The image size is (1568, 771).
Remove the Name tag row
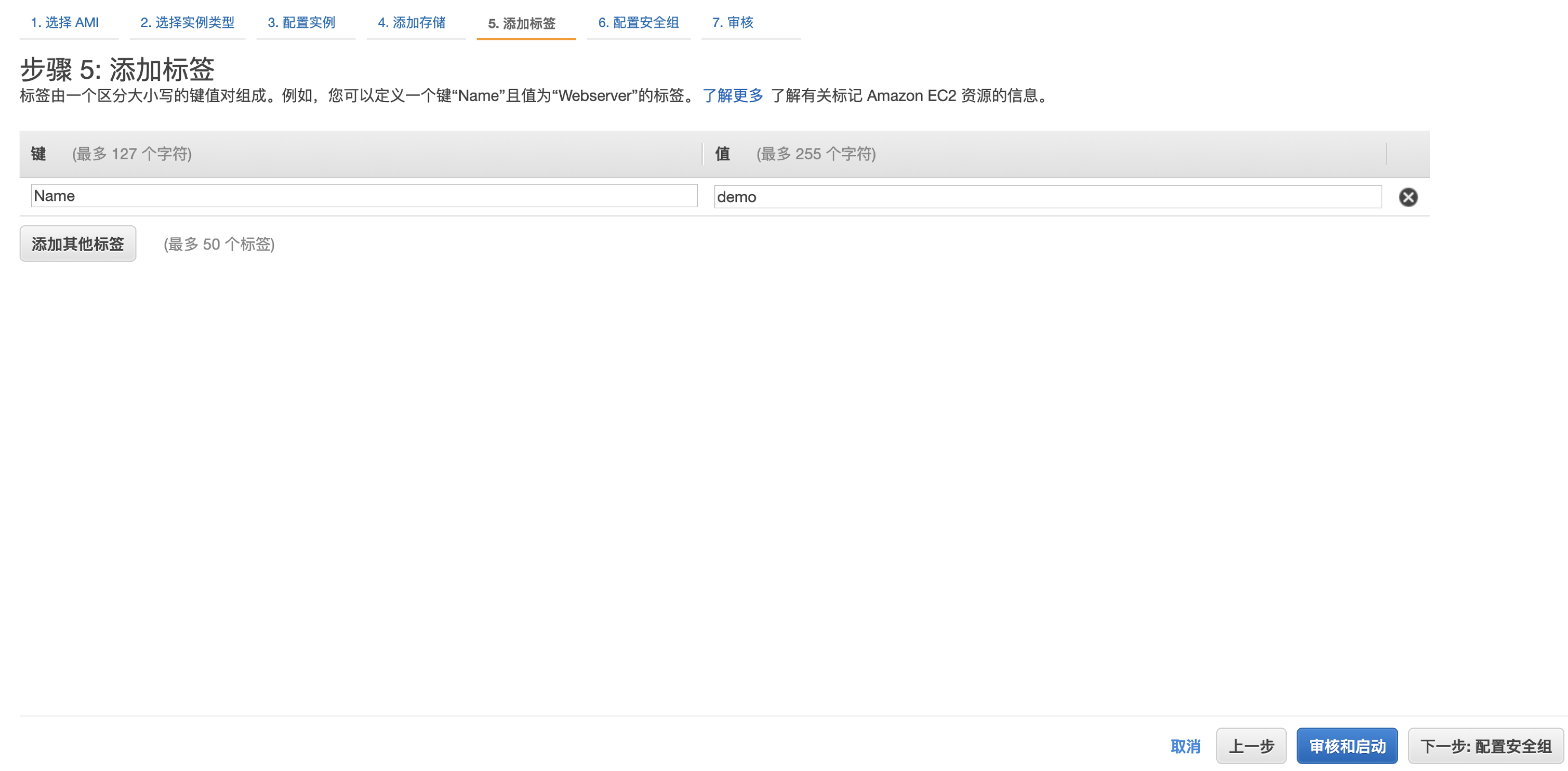(1407, 197)
